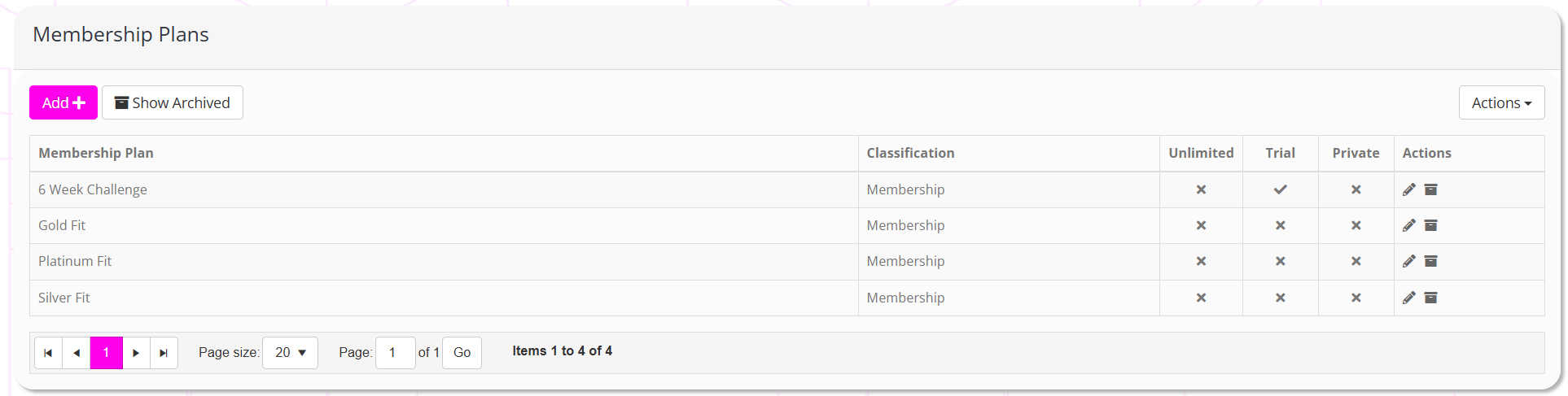Select page 1 in pagination
Screen dimensions: 1568x396
click(x=106, y=353)
